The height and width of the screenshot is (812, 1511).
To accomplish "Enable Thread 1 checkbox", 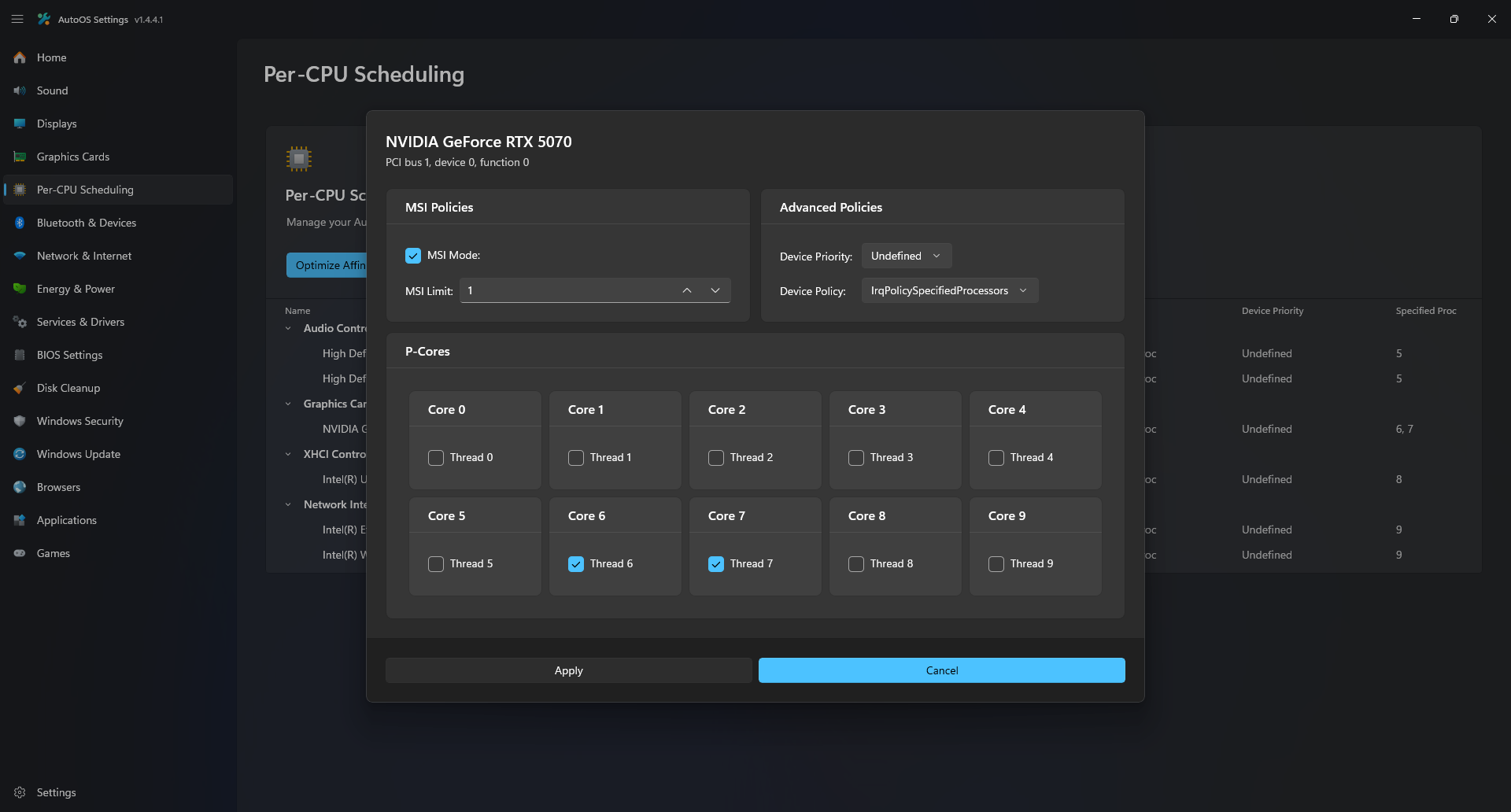I will point(576,458).
